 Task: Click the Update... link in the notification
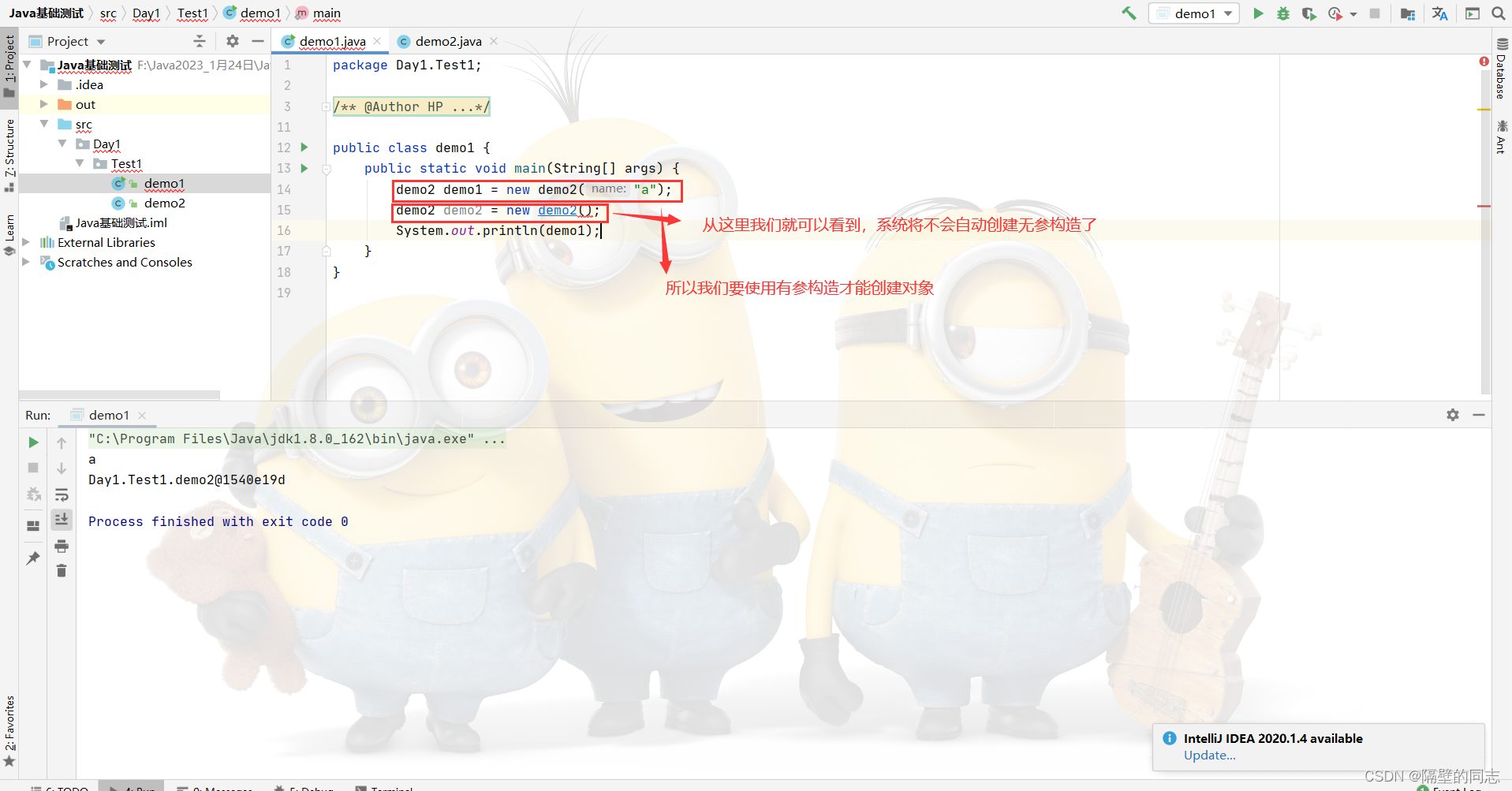(1209, 756)
